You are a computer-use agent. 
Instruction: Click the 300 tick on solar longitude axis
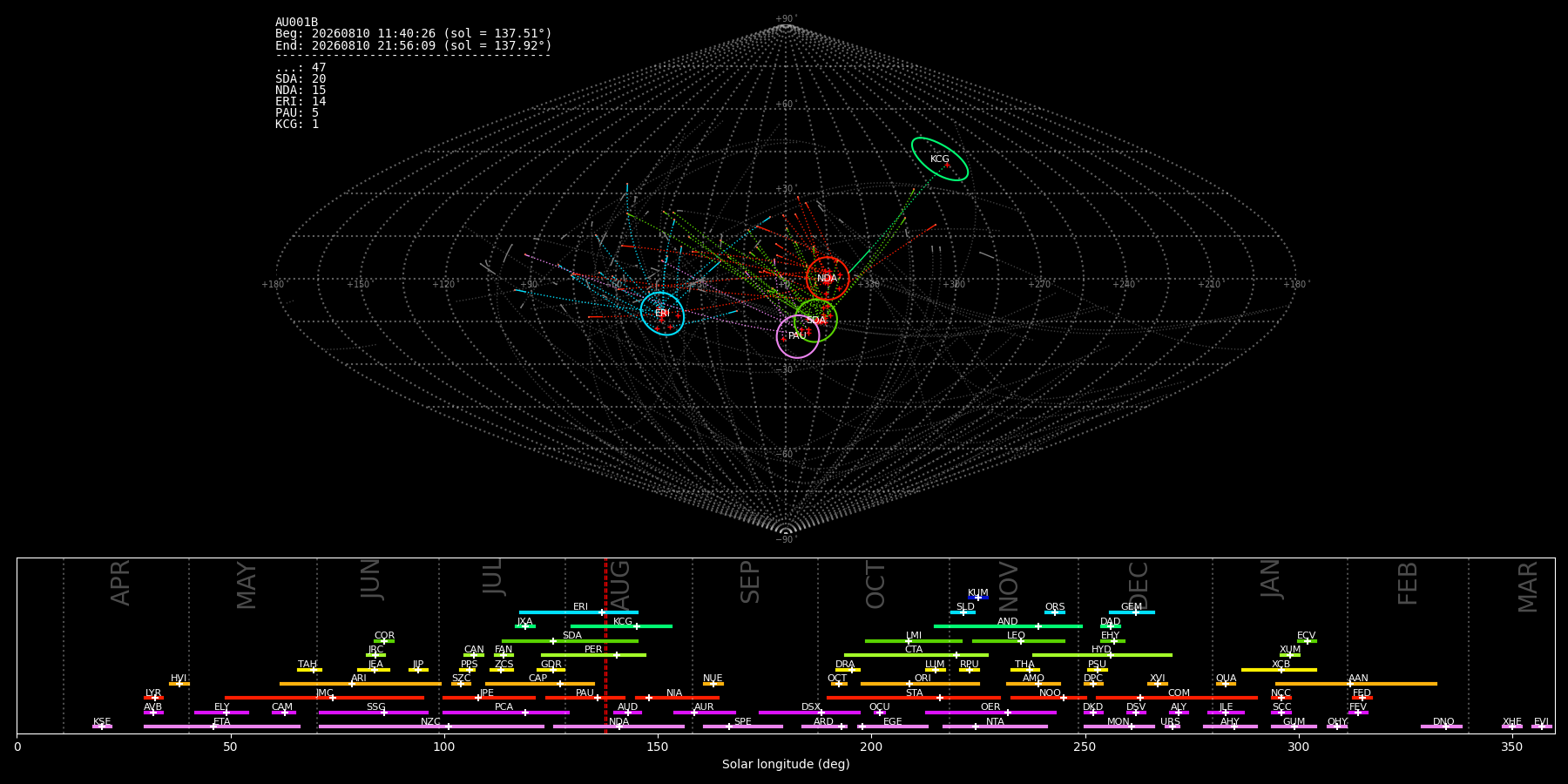pos(1298,747)
